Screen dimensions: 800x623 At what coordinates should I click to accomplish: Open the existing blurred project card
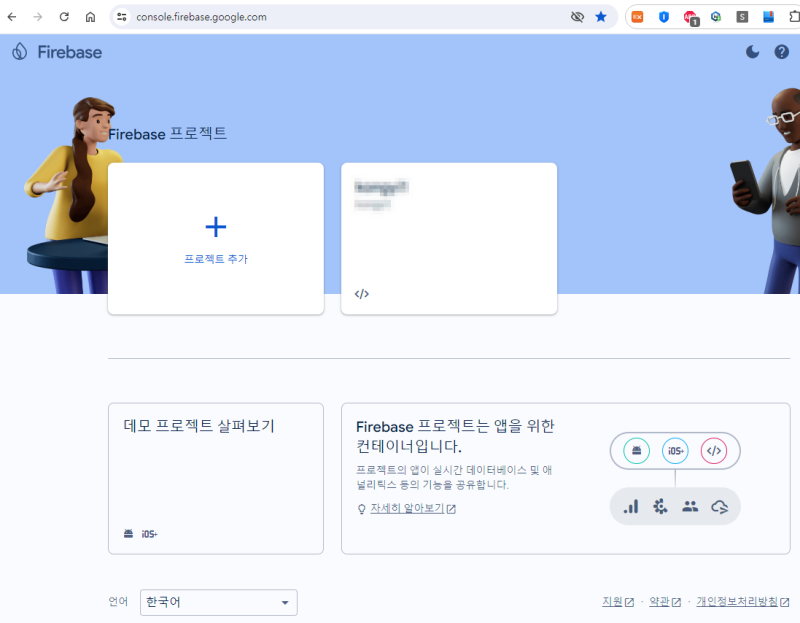point(449,238)
